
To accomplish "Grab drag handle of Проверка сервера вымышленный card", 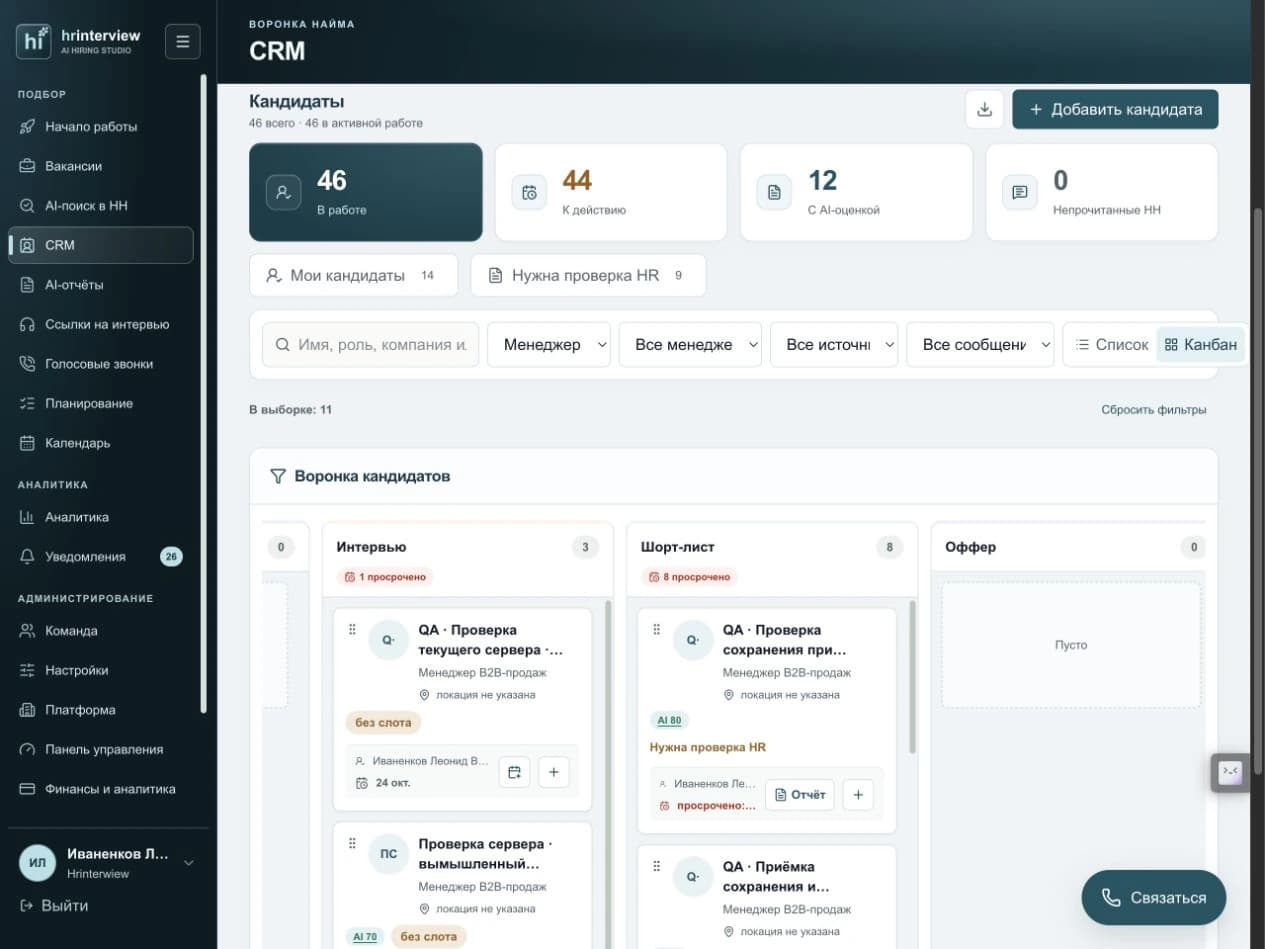I will 352,844.
